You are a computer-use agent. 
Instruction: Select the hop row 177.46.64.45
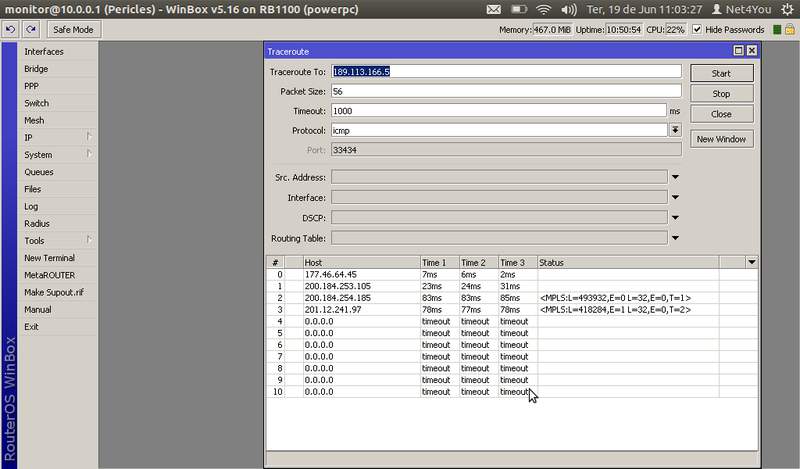click(512, 275)
